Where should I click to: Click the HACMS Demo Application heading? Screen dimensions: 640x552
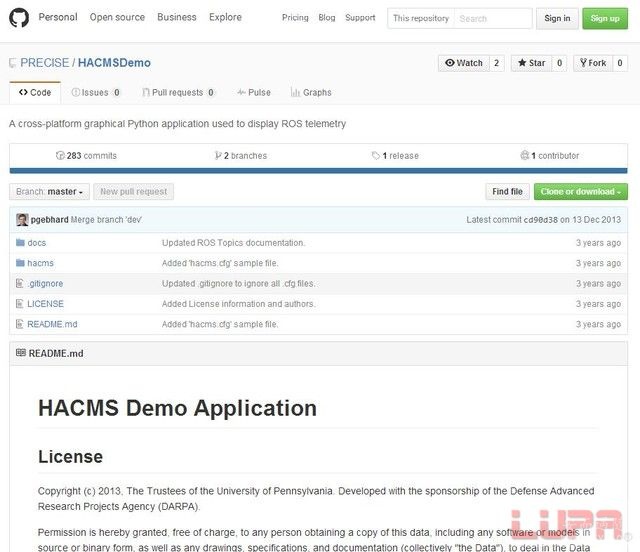coord(177,408)
